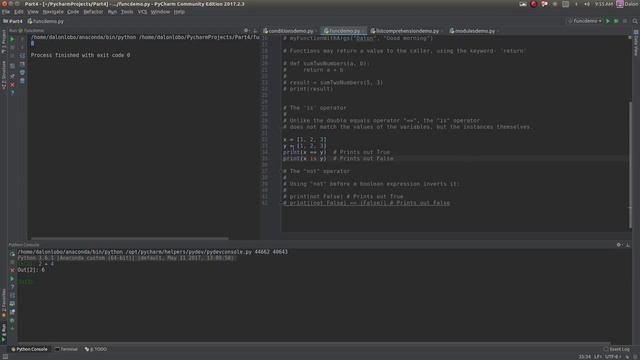Open the Help menu

pos(179,12)
